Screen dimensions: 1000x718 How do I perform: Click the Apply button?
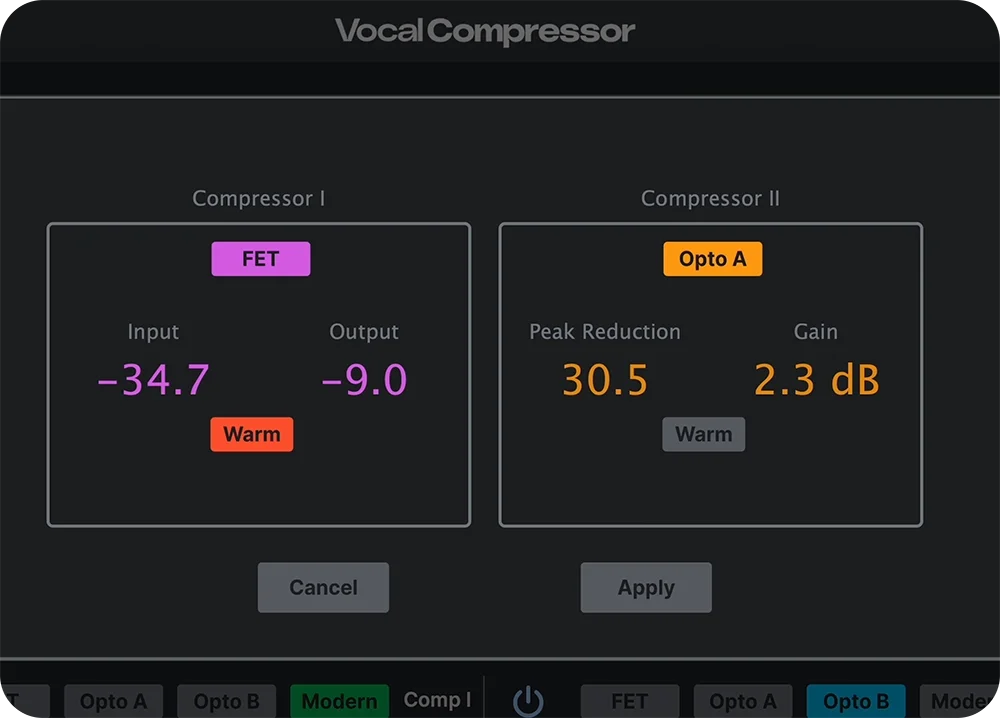(646, 587)
